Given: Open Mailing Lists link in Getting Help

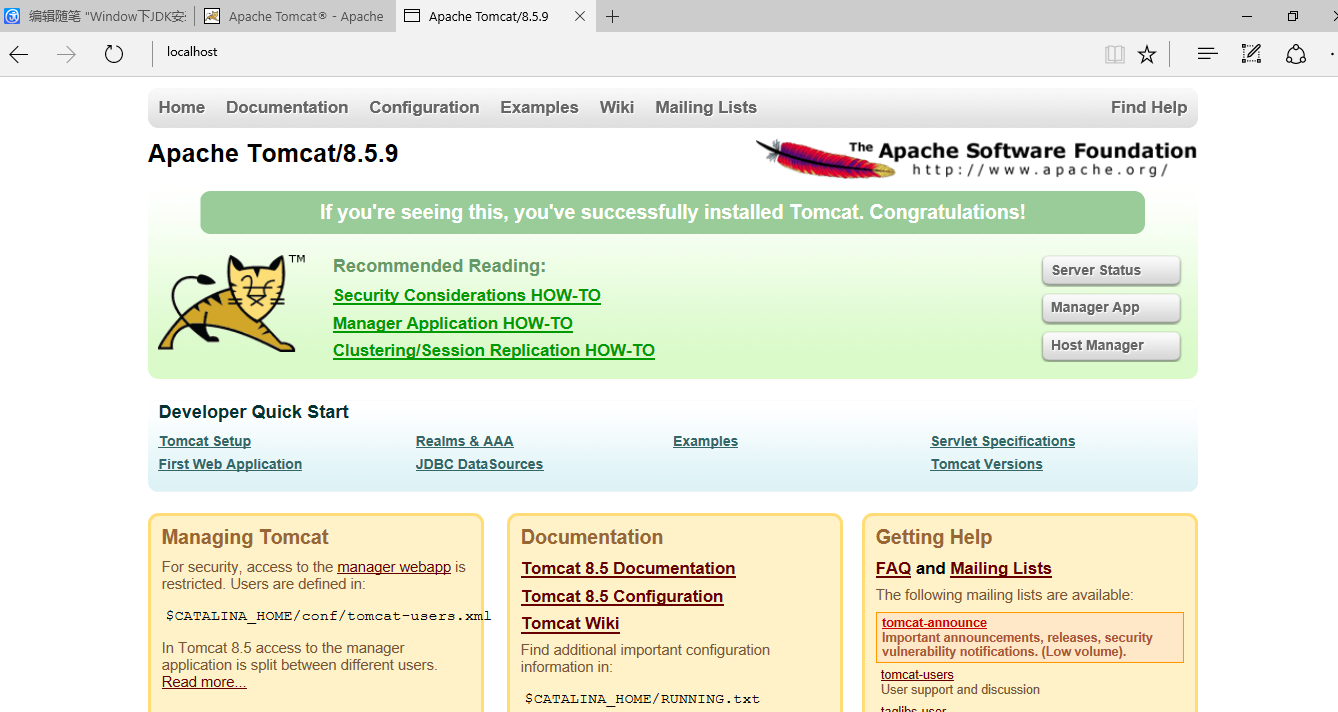Looking at the screenshot, I should [1001, 568].
